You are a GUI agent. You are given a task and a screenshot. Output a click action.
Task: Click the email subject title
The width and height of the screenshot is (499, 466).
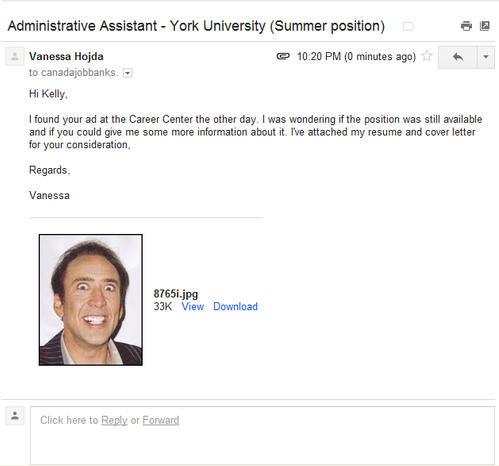point(196,26)
